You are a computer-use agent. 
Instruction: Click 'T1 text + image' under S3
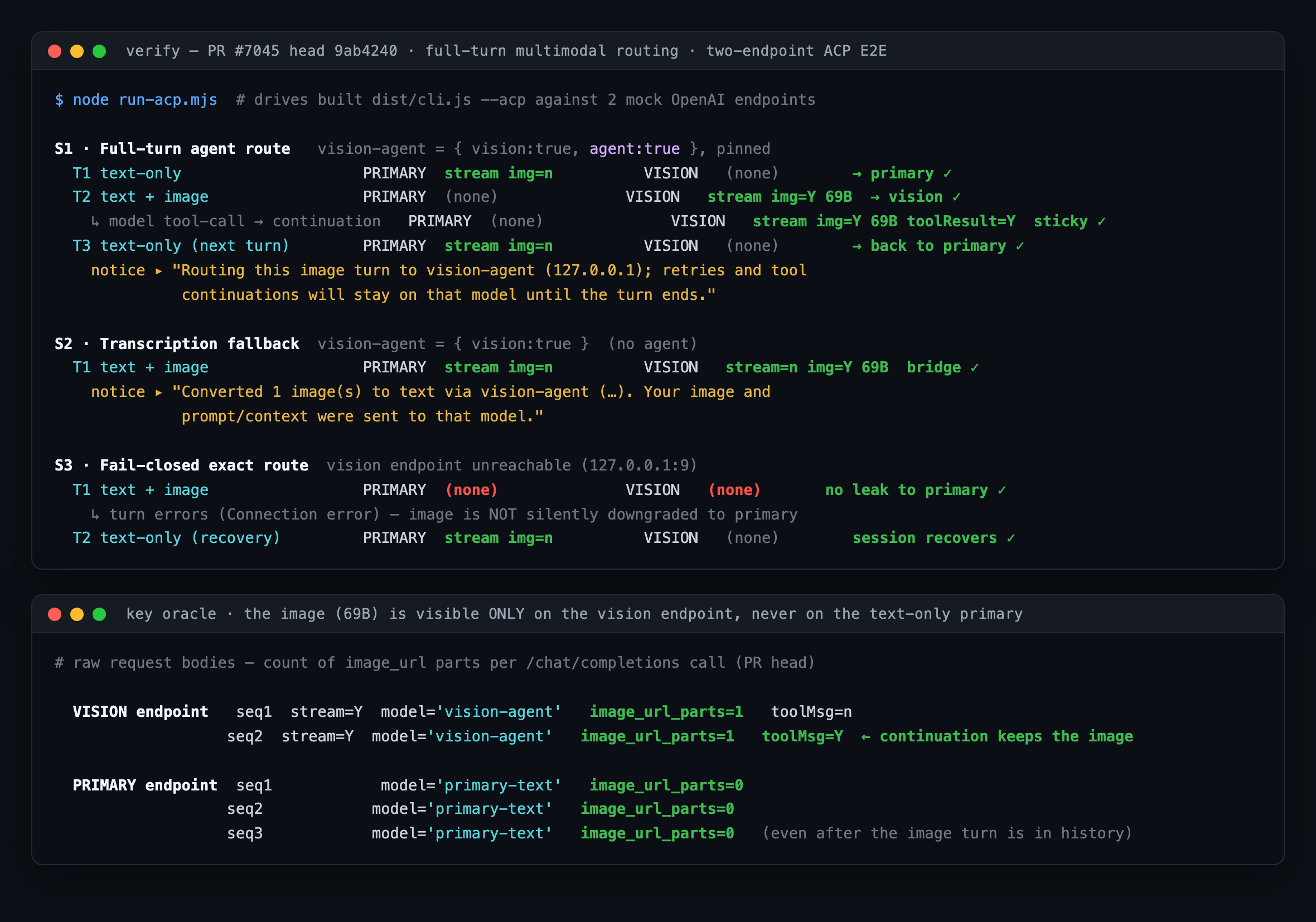pyautogui.click(x=141, y=490)
